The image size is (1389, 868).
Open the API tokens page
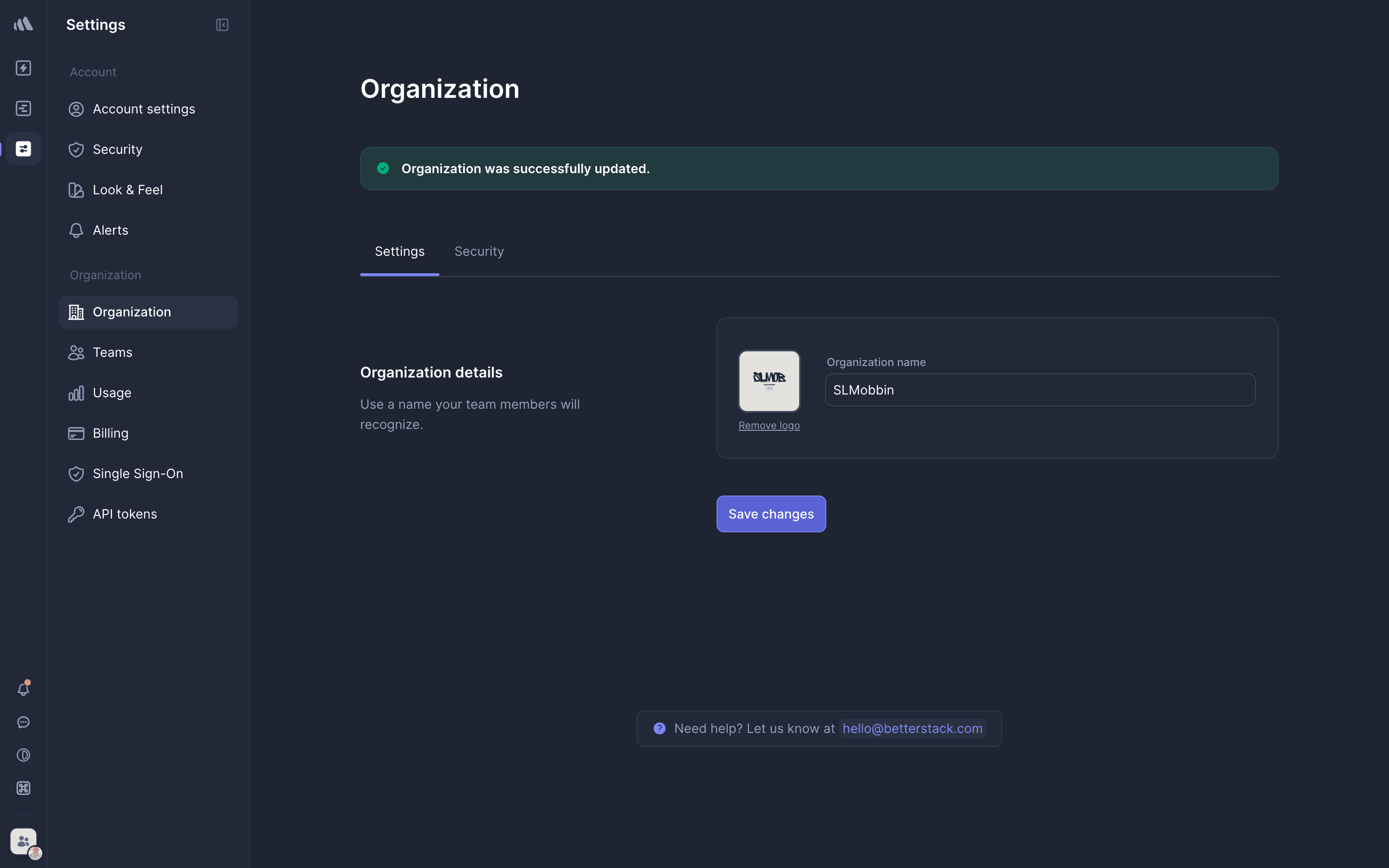point(124,514)
